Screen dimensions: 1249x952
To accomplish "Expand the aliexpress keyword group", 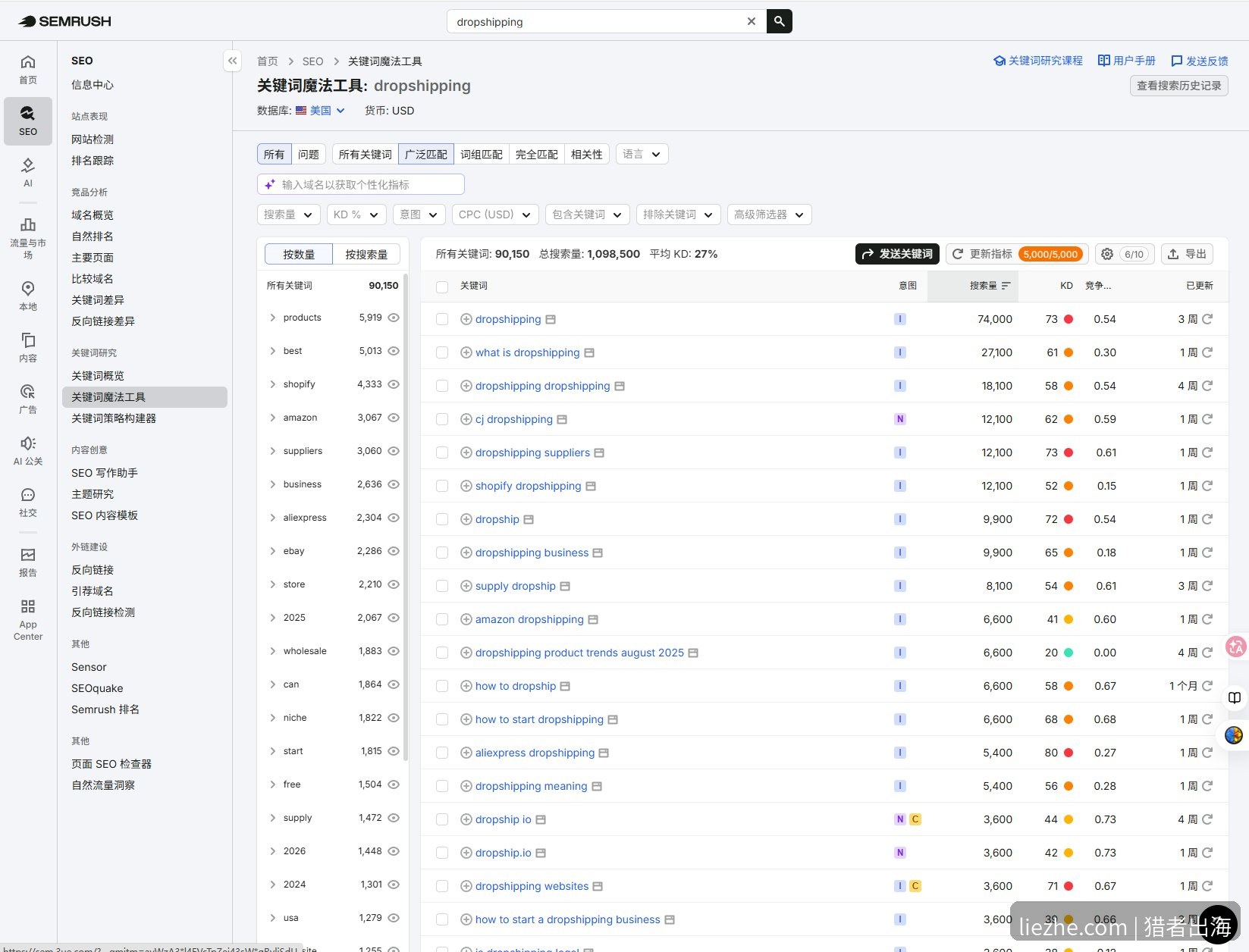I will tap(273, 518).
